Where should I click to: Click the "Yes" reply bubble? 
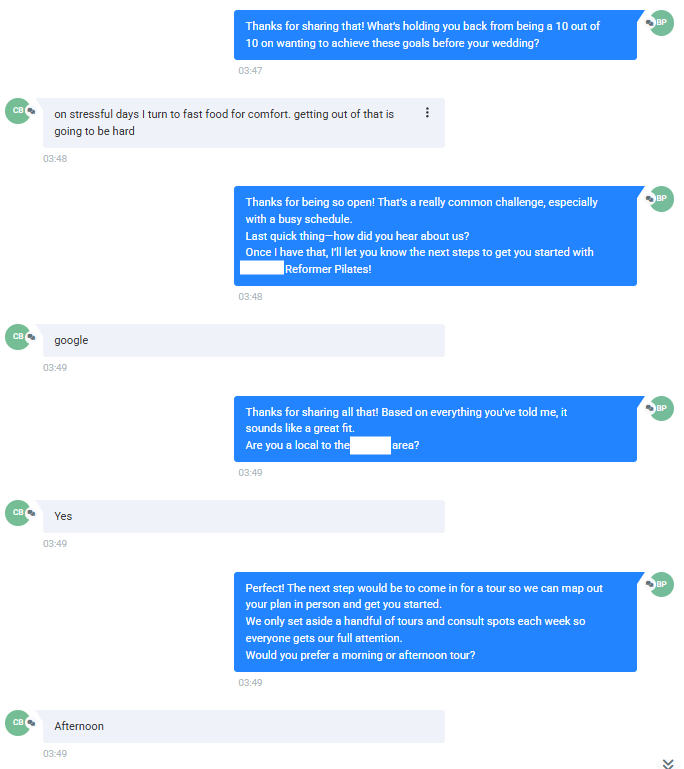[x=243, y=516]
